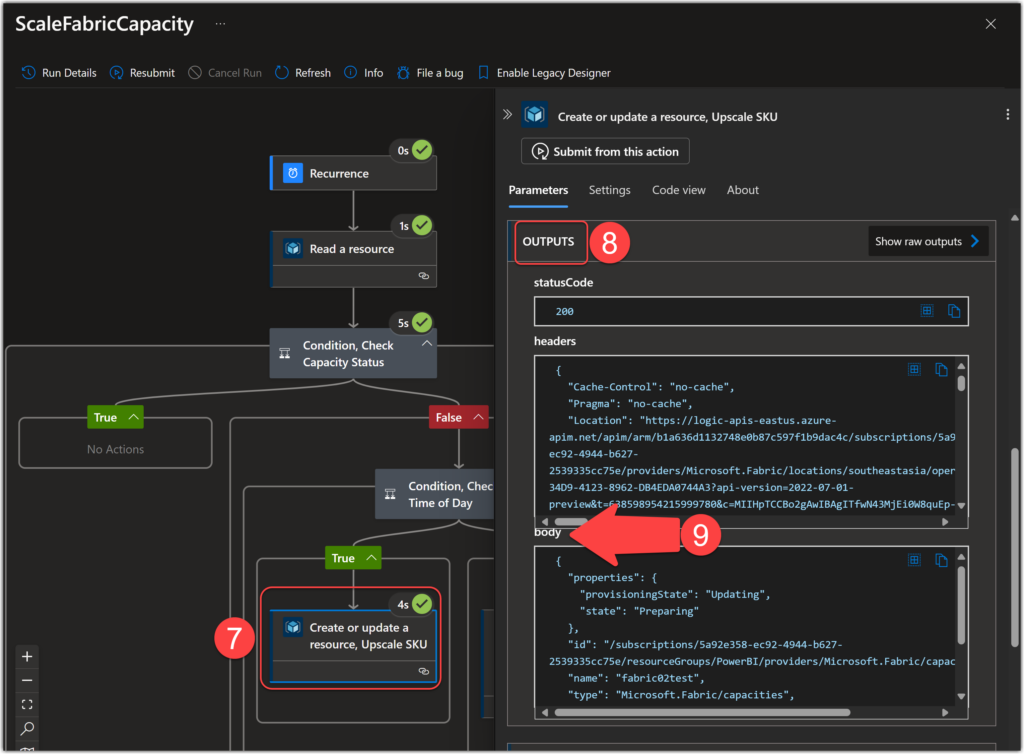This screenshot has height=754, width=1024.
Task: Click the "provisioningState": "Updating" line
Action: (675, 594)
